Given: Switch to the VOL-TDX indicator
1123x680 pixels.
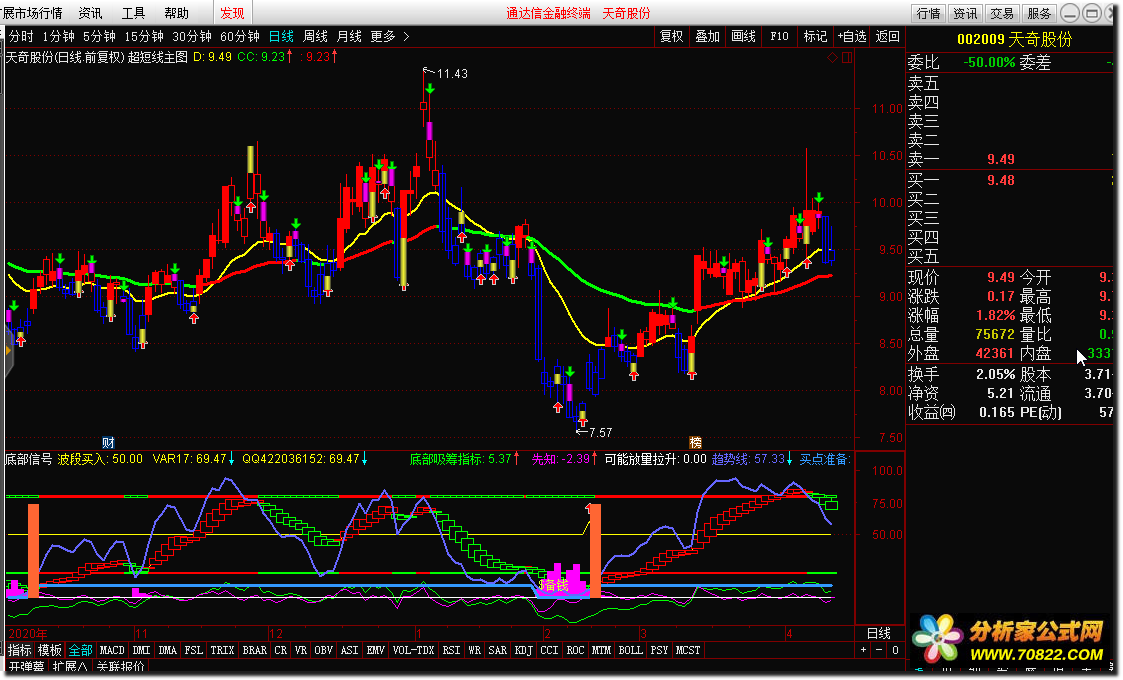Looking at the screenshot, I should (413, 650).
